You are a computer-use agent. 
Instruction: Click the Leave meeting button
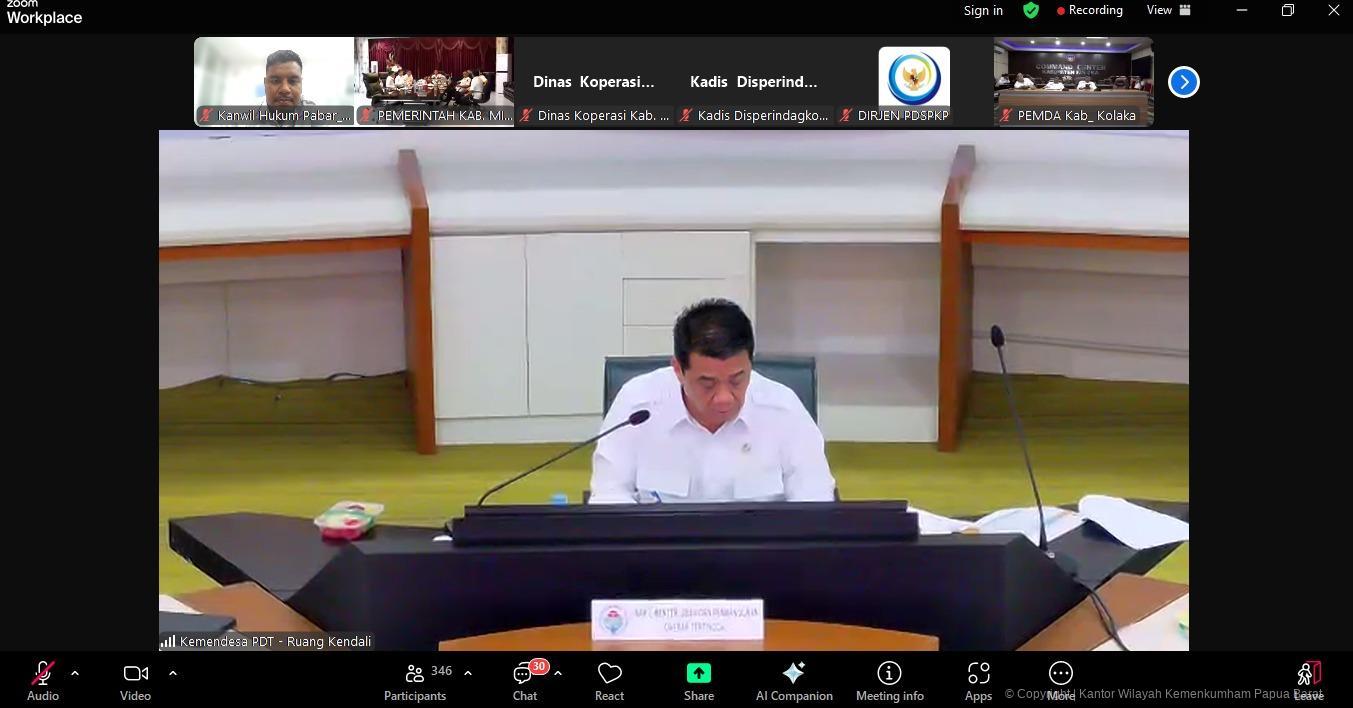pyautogui.click(x=1308, y=680)
